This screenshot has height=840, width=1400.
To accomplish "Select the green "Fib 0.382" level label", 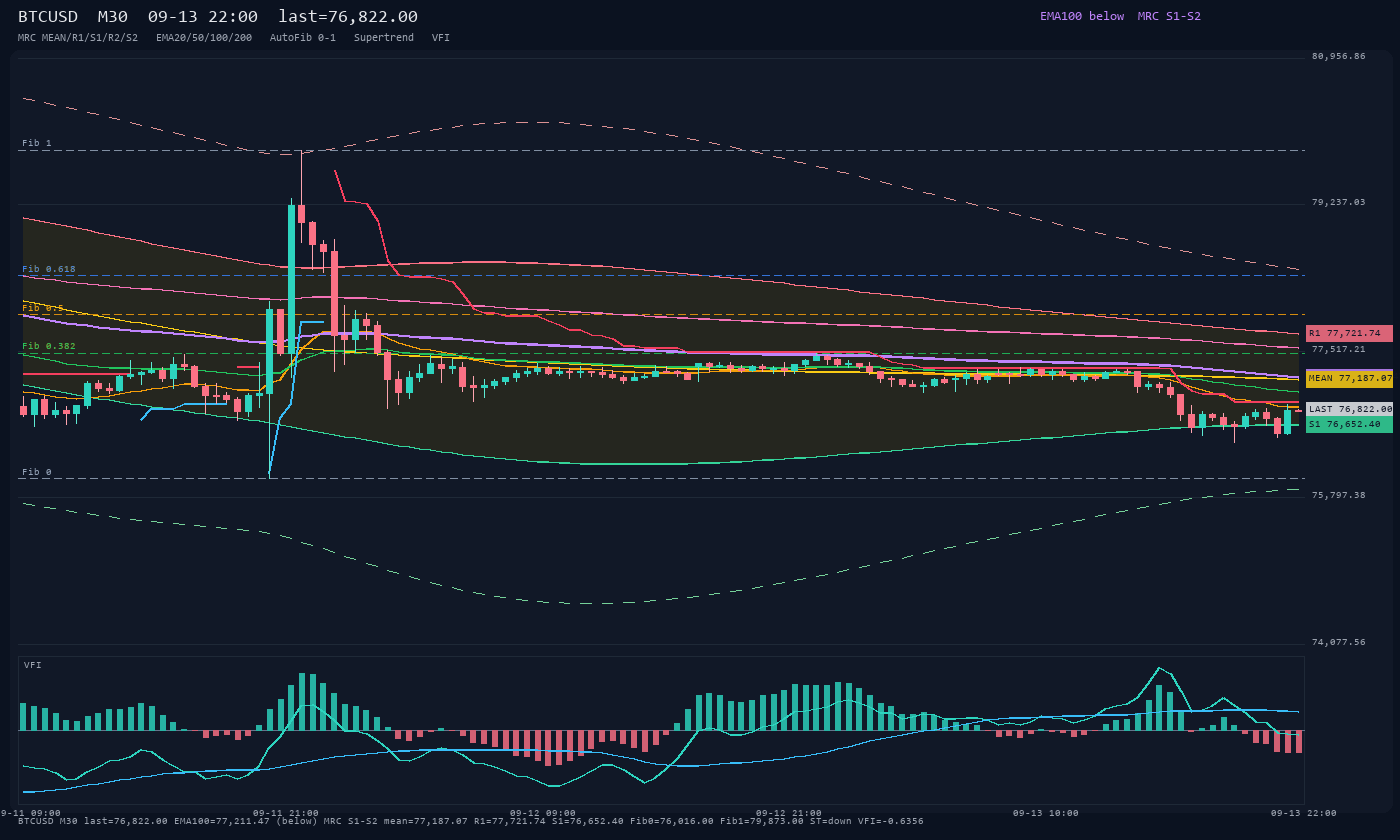I will coord(49,346).
